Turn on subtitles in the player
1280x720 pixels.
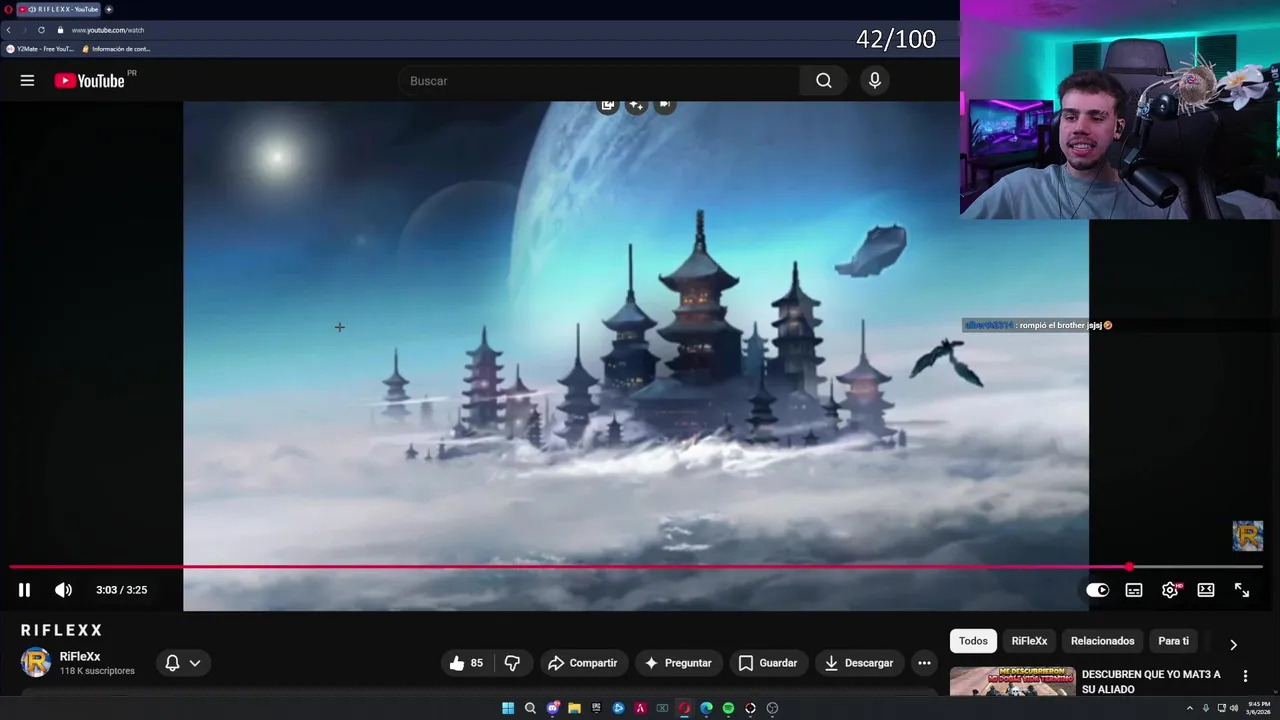click(1133, 590)
